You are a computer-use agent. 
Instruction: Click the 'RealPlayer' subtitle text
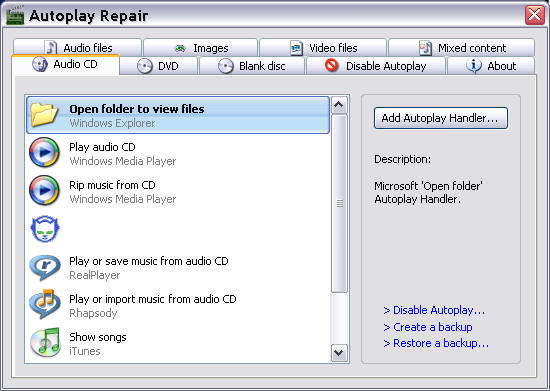[94, 275]
